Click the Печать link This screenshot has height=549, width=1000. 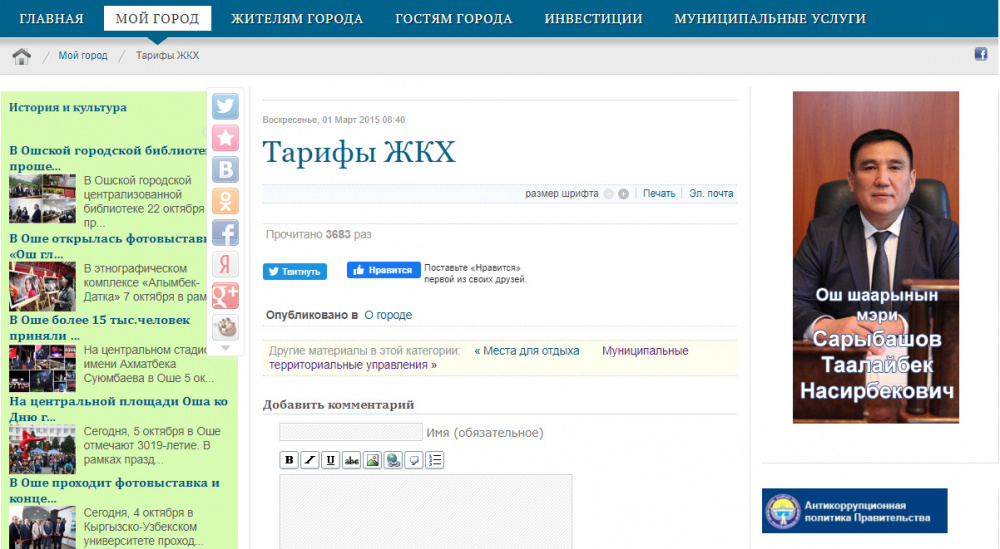click(x=659, y=194)
